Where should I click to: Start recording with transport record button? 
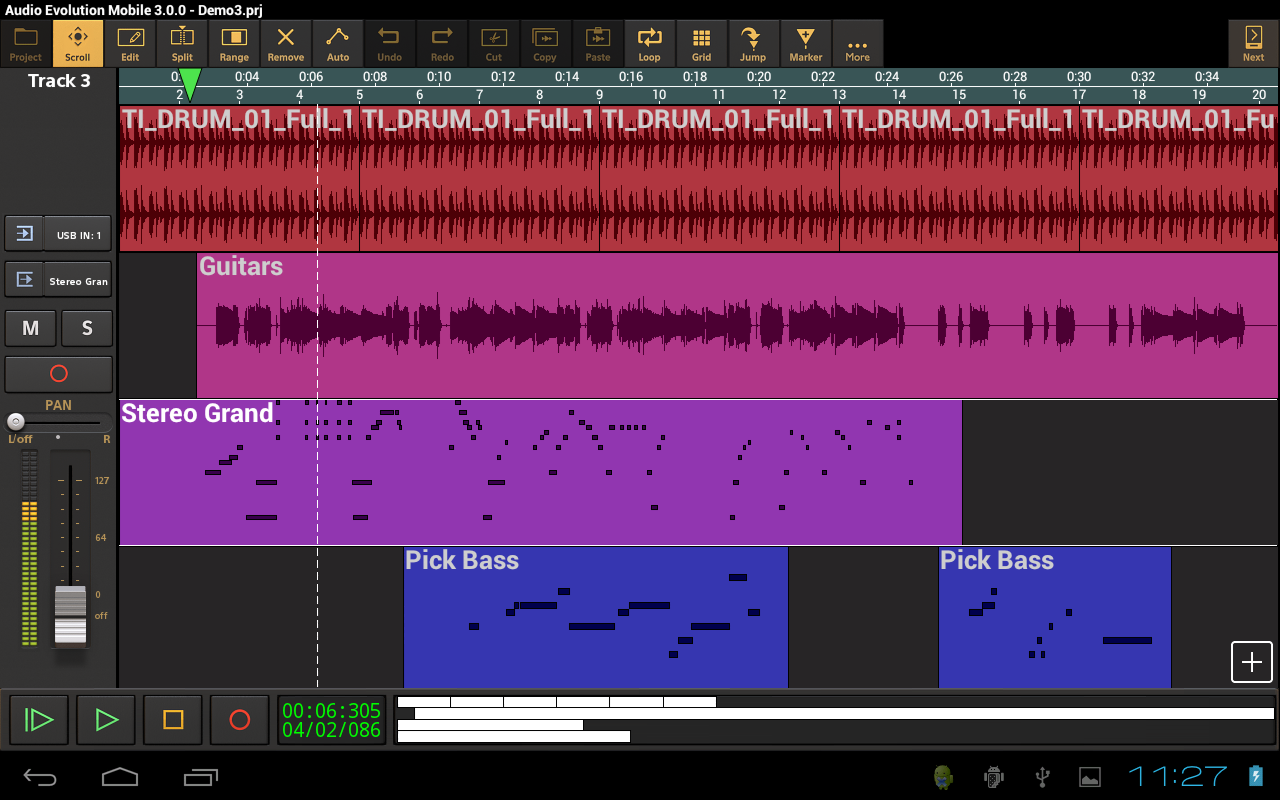click(x=240, y=720)
